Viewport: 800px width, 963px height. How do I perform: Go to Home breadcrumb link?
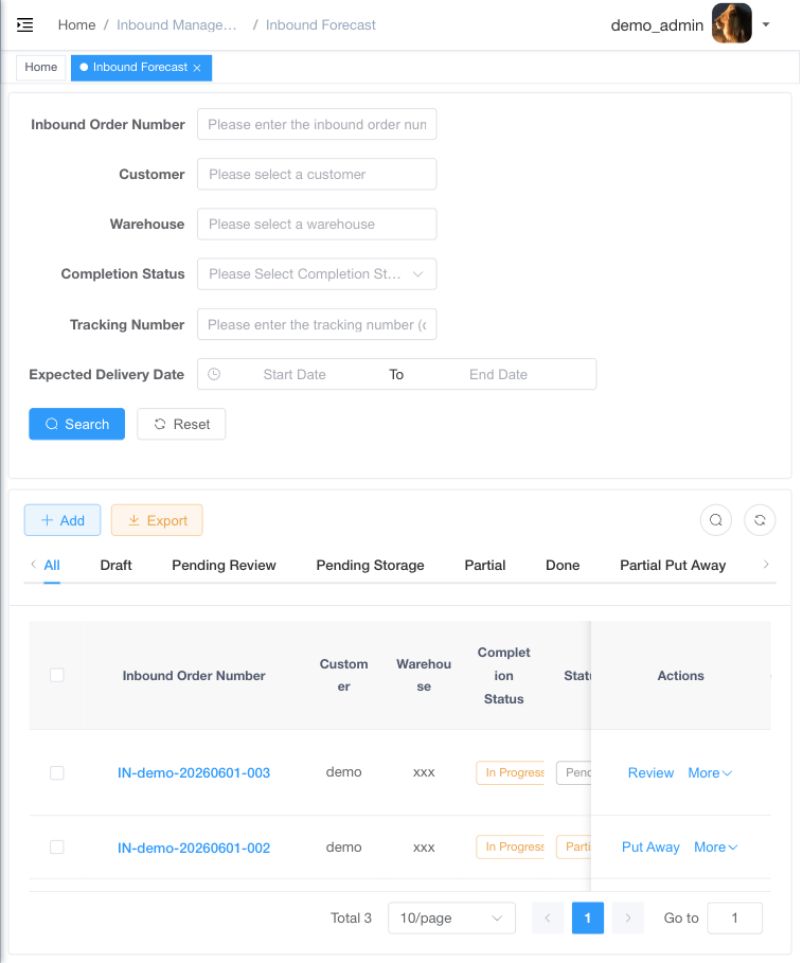pyautogui.click(x=77, y=25)
